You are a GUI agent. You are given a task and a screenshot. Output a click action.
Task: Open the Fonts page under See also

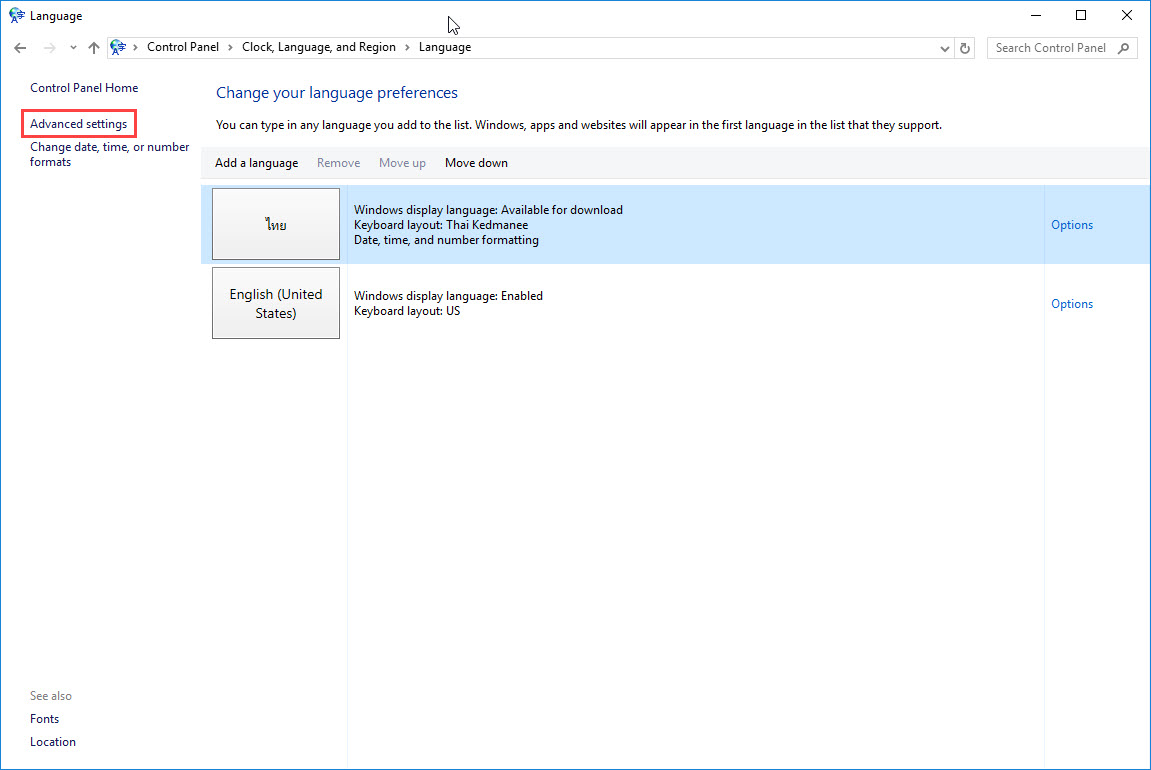[x=44, y=718]
